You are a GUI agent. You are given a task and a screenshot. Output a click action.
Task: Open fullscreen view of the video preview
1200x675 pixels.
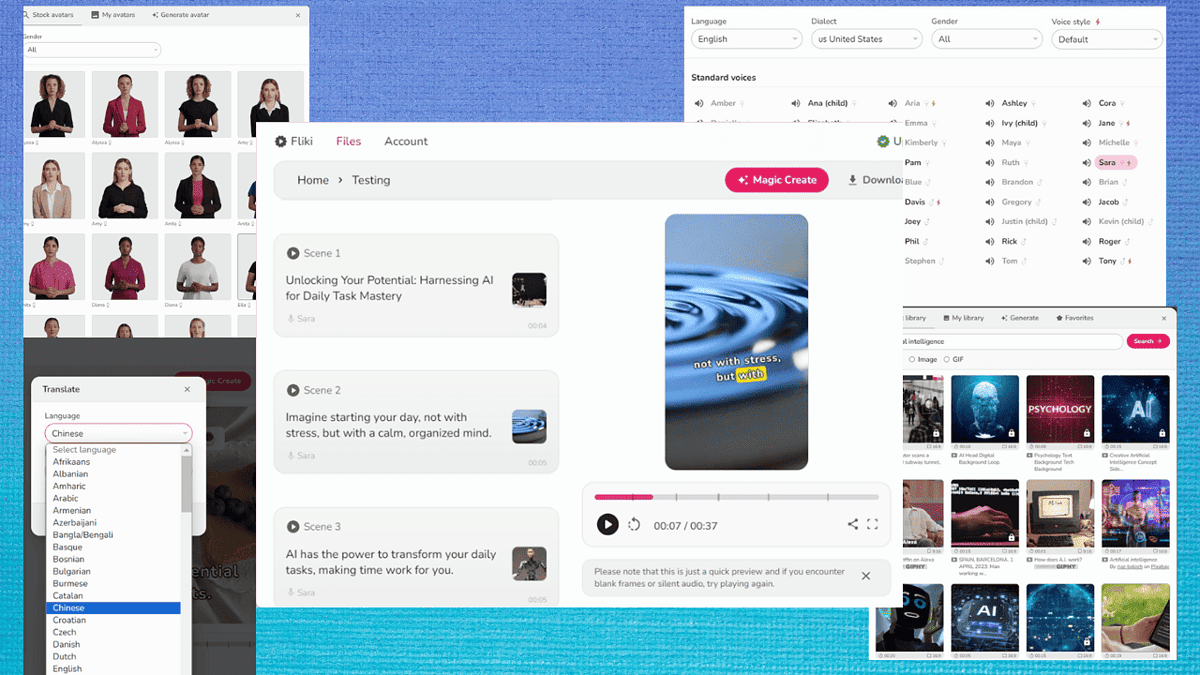click(872, 524)
